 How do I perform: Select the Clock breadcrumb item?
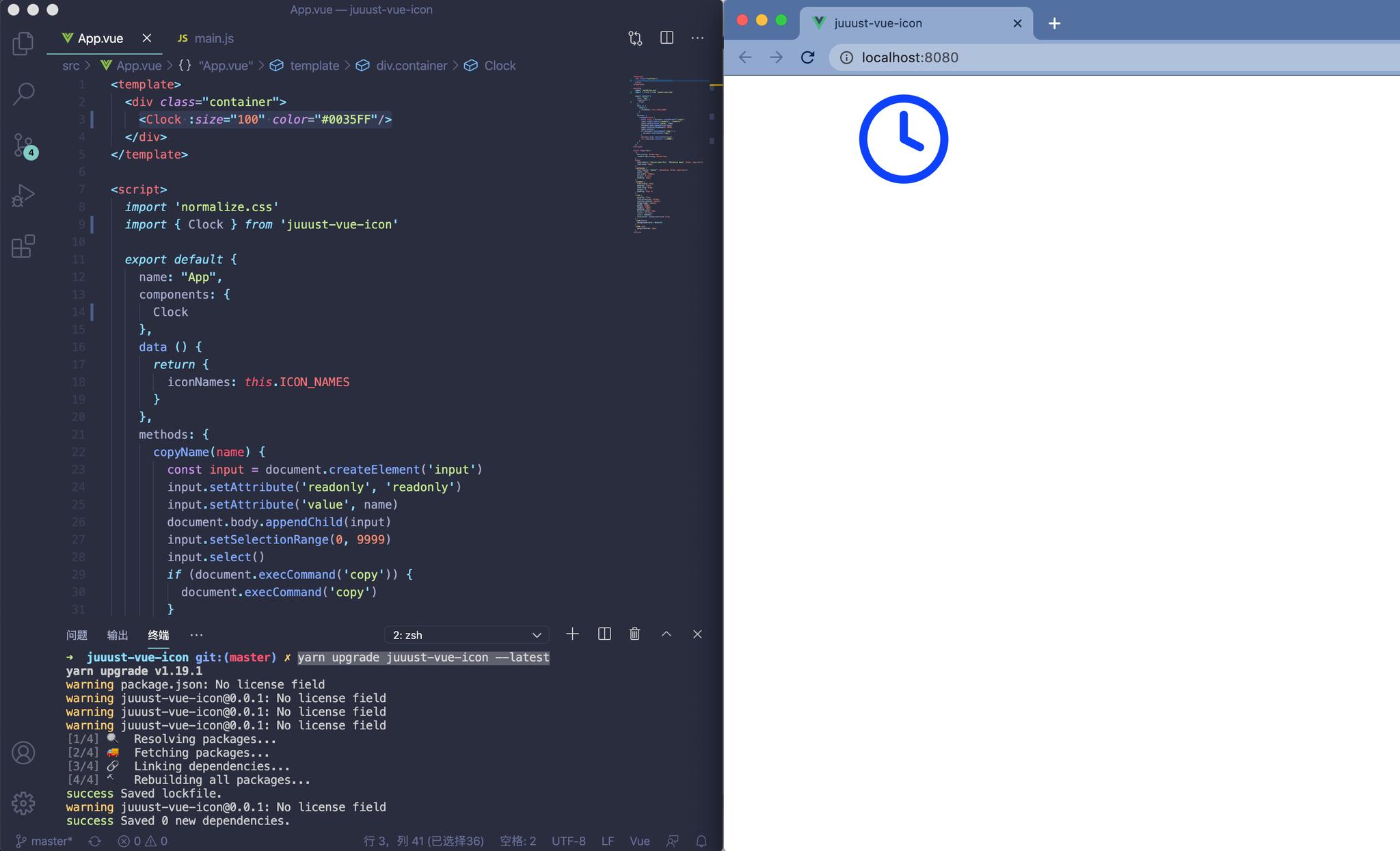(x=500, y=65)
